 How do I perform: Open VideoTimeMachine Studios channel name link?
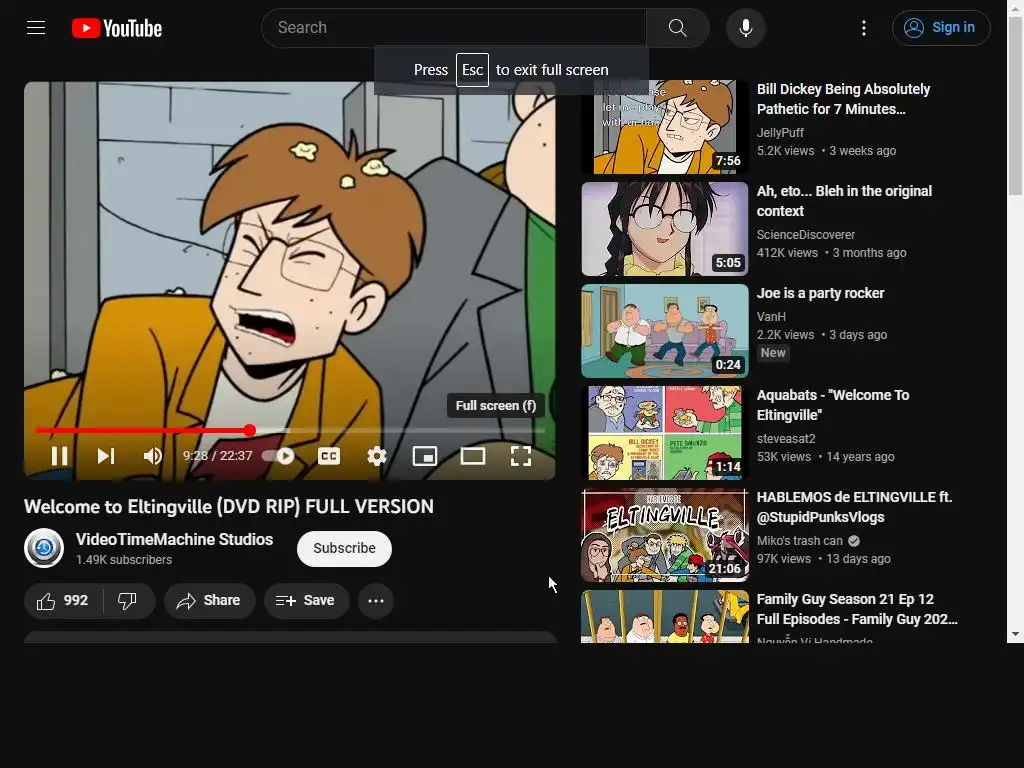[x=174, y=539]
